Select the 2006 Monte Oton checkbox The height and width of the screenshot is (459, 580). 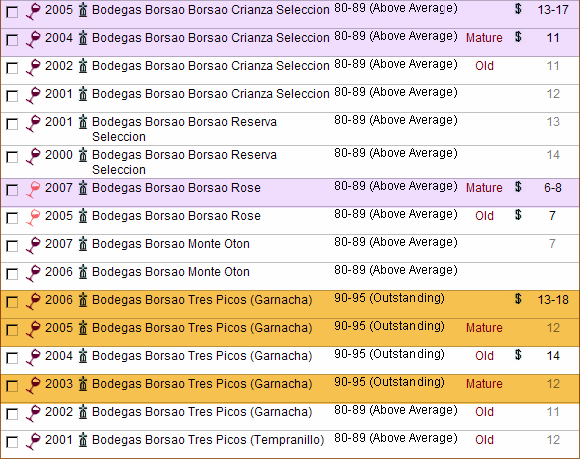12,274
